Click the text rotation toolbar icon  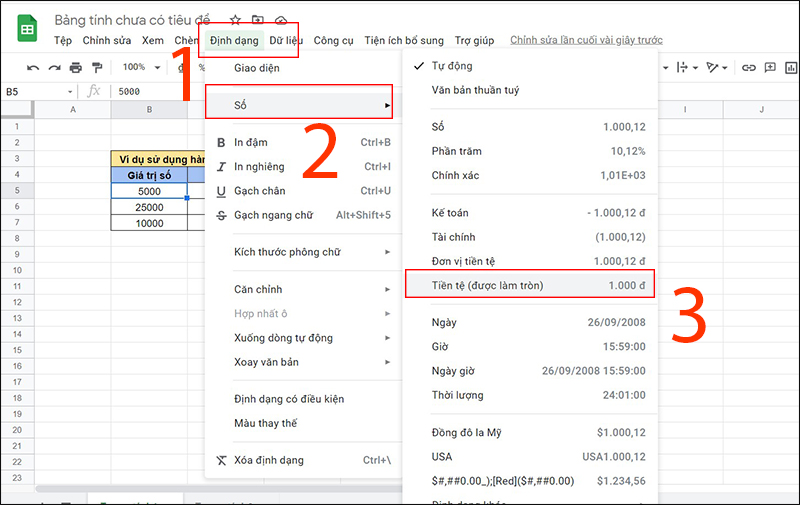(712, 67)
